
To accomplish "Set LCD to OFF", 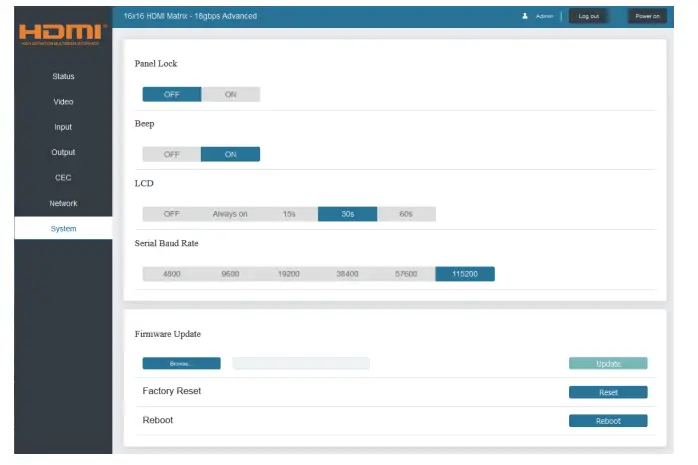I will (172, 214).
